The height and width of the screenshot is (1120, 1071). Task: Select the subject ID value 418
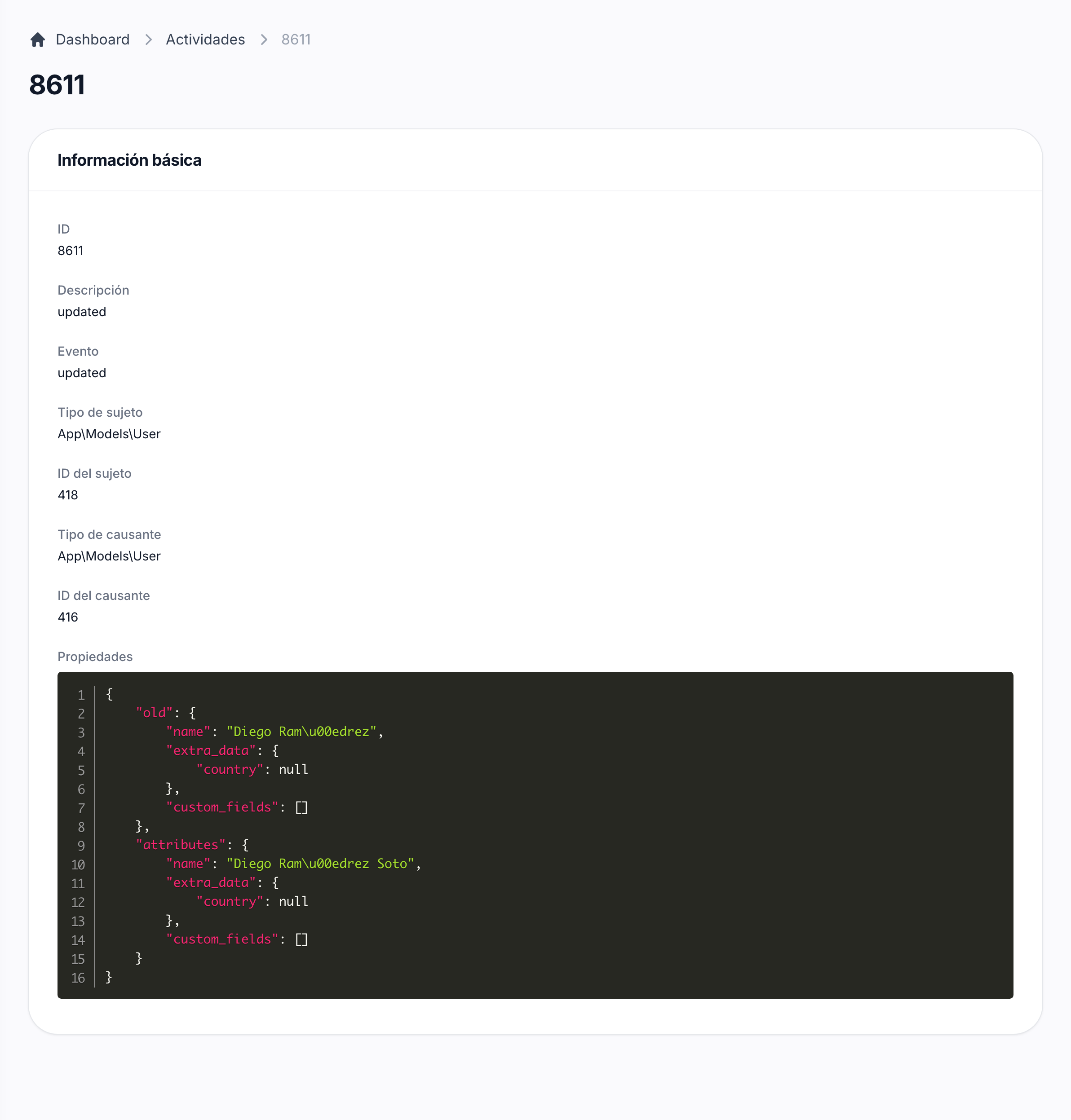tap(67, 495)
